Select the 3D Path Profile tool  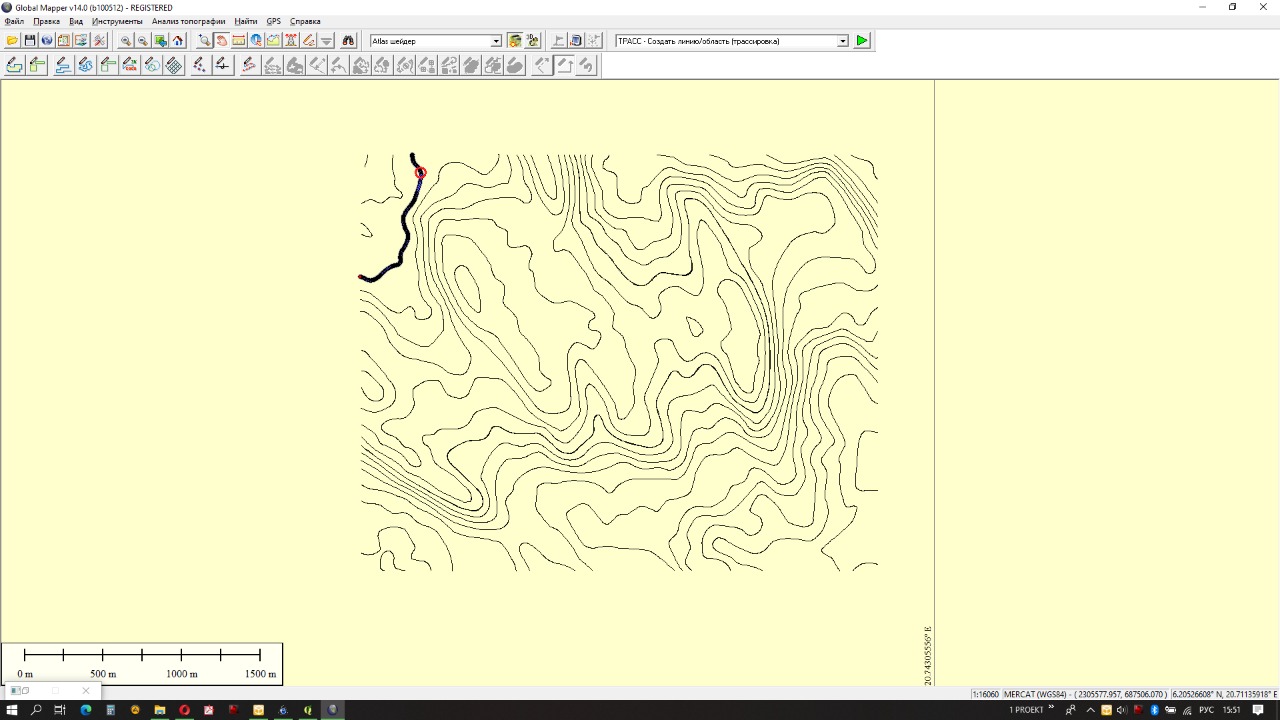pyautogui.click(x=273, y=41)
